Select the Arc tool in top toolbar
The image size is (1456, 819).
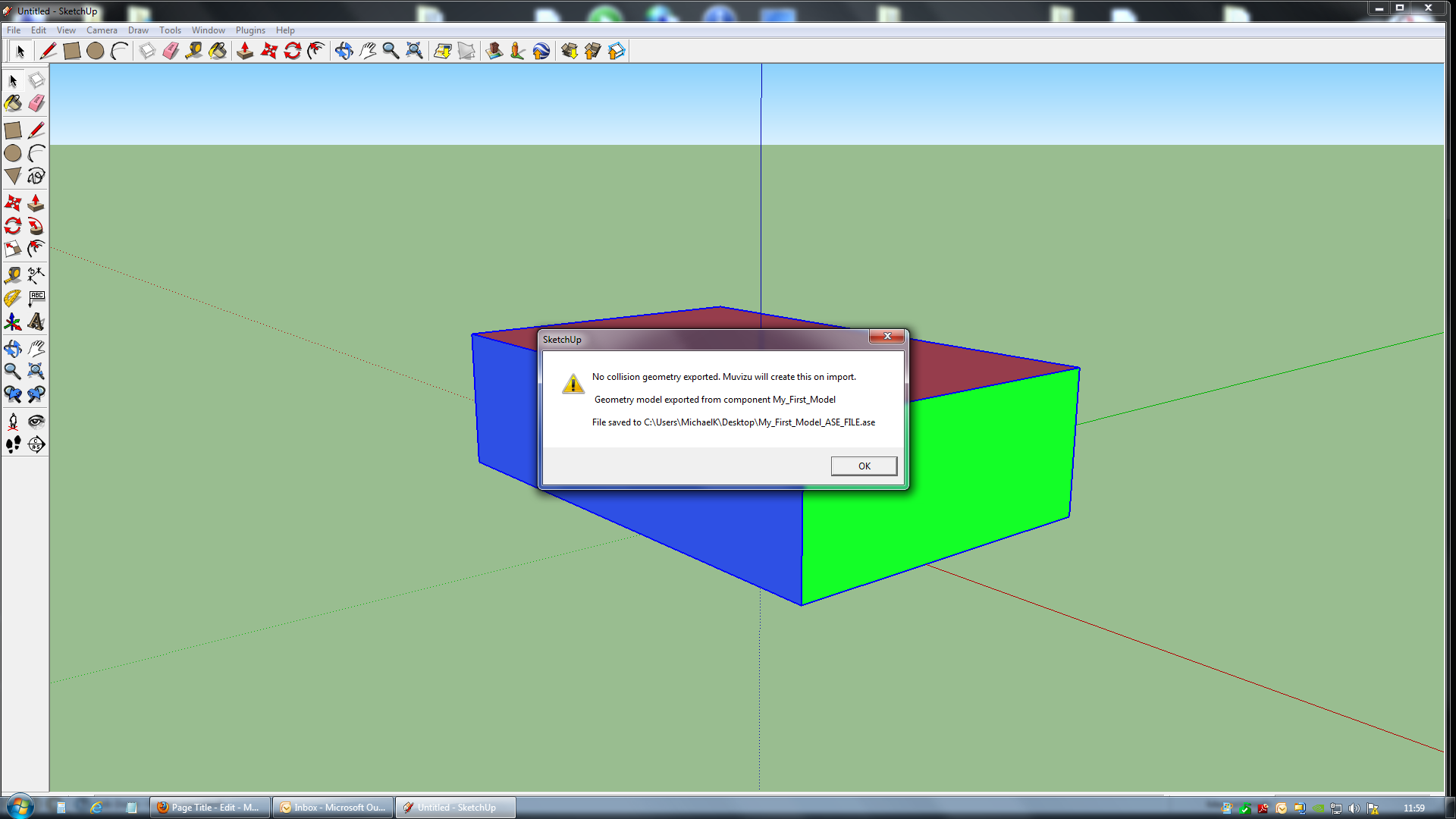click(x=119, y=51)
